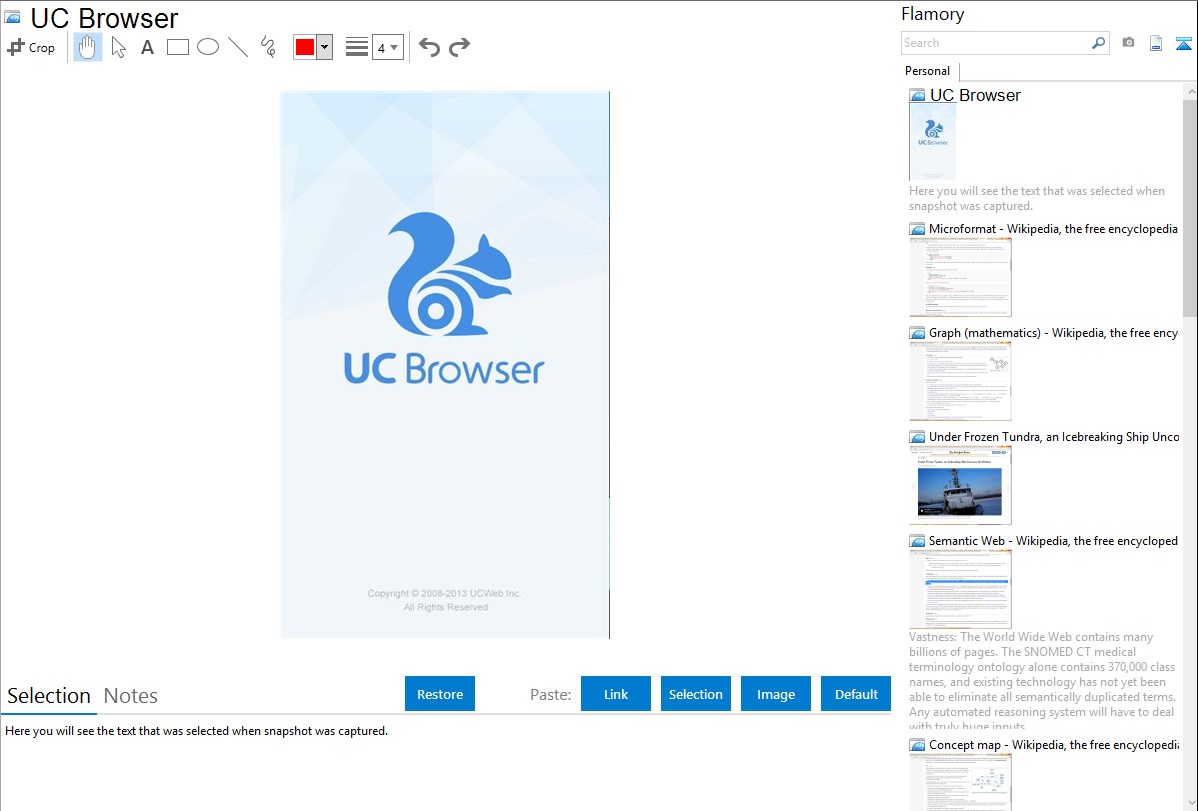Select the ellipse shape tool
The width and height of the screenshot is (1198, 811).
click(x=208, y=47)
